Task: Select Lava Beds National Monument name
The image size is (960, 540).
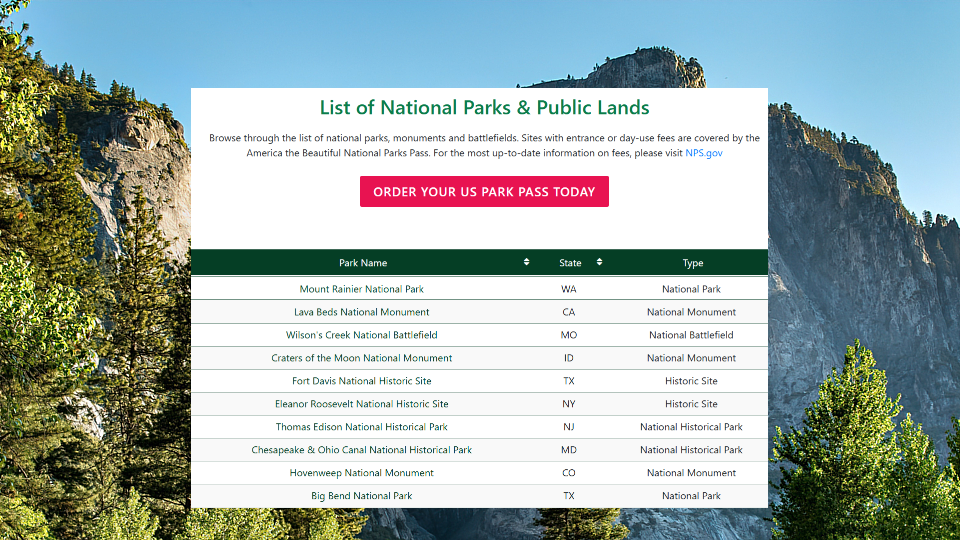Action: 362,312
